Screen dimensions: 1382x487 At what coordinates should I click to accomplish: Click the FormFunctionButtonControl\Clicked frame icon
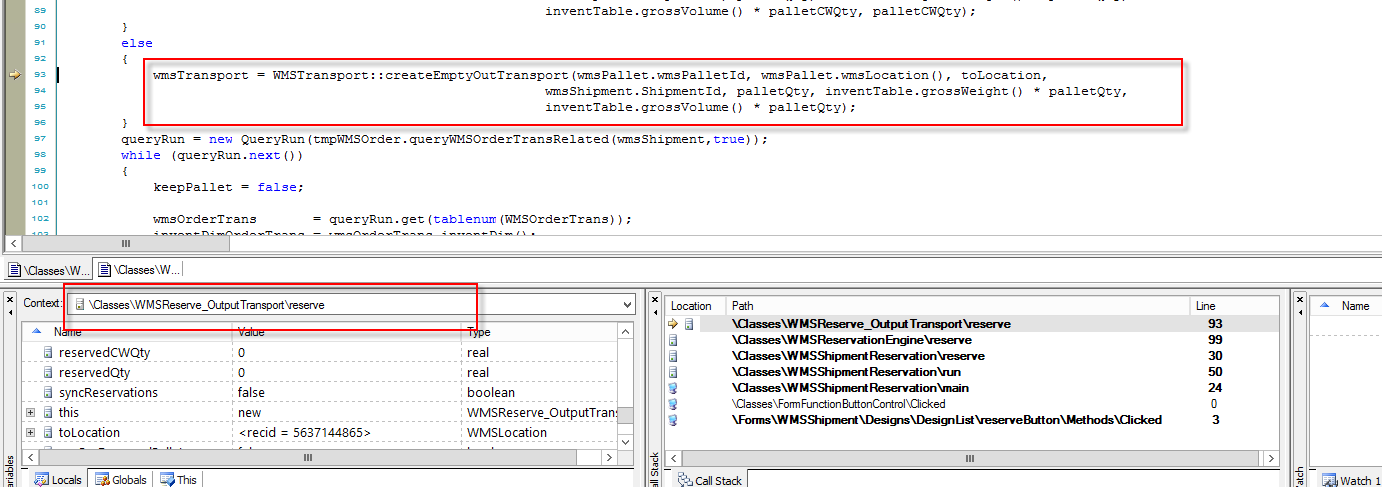point(673,404)
